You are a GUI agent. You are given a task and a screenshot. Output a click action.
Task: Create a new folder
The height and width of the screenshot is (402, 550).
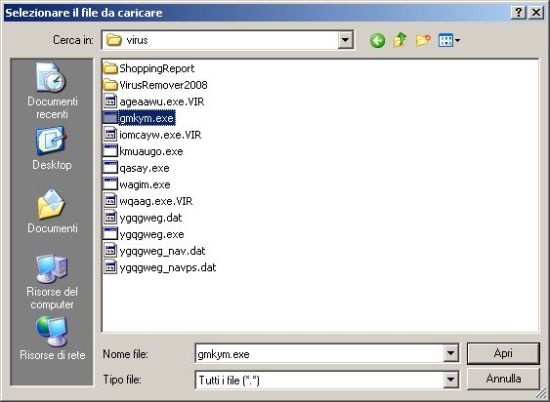click(x=423, y=40)
